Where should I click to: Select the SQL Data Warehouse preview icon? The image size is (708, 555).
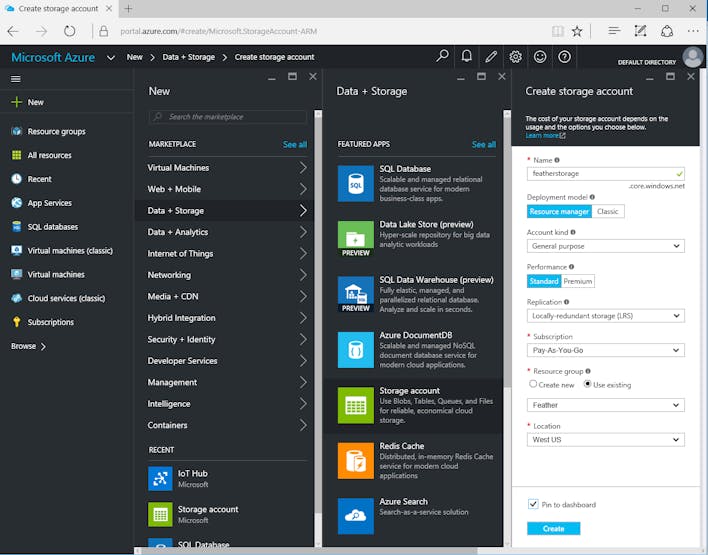355,294
